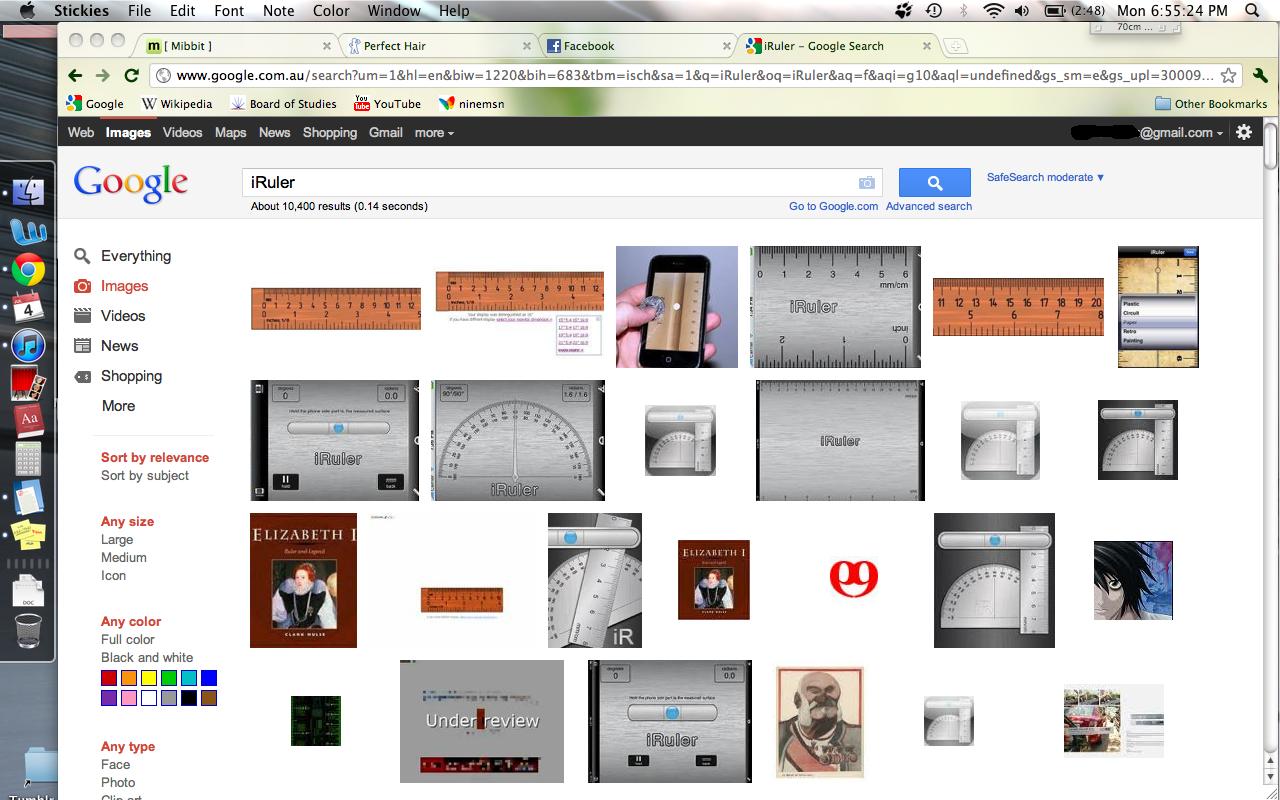Open Gmail account dropdown

1147,132
